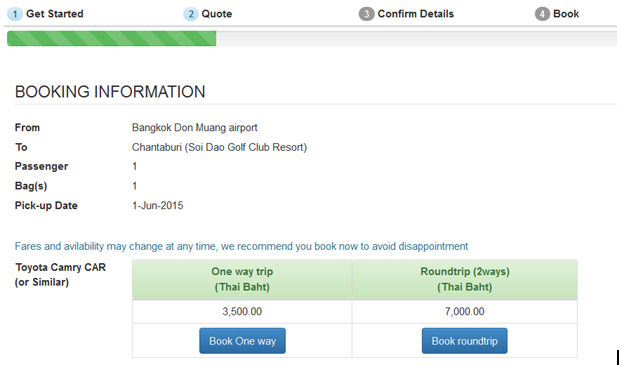Click the step 3 circle icon
The height and width of the screenshot is (383, 622).
pos(367,14)
